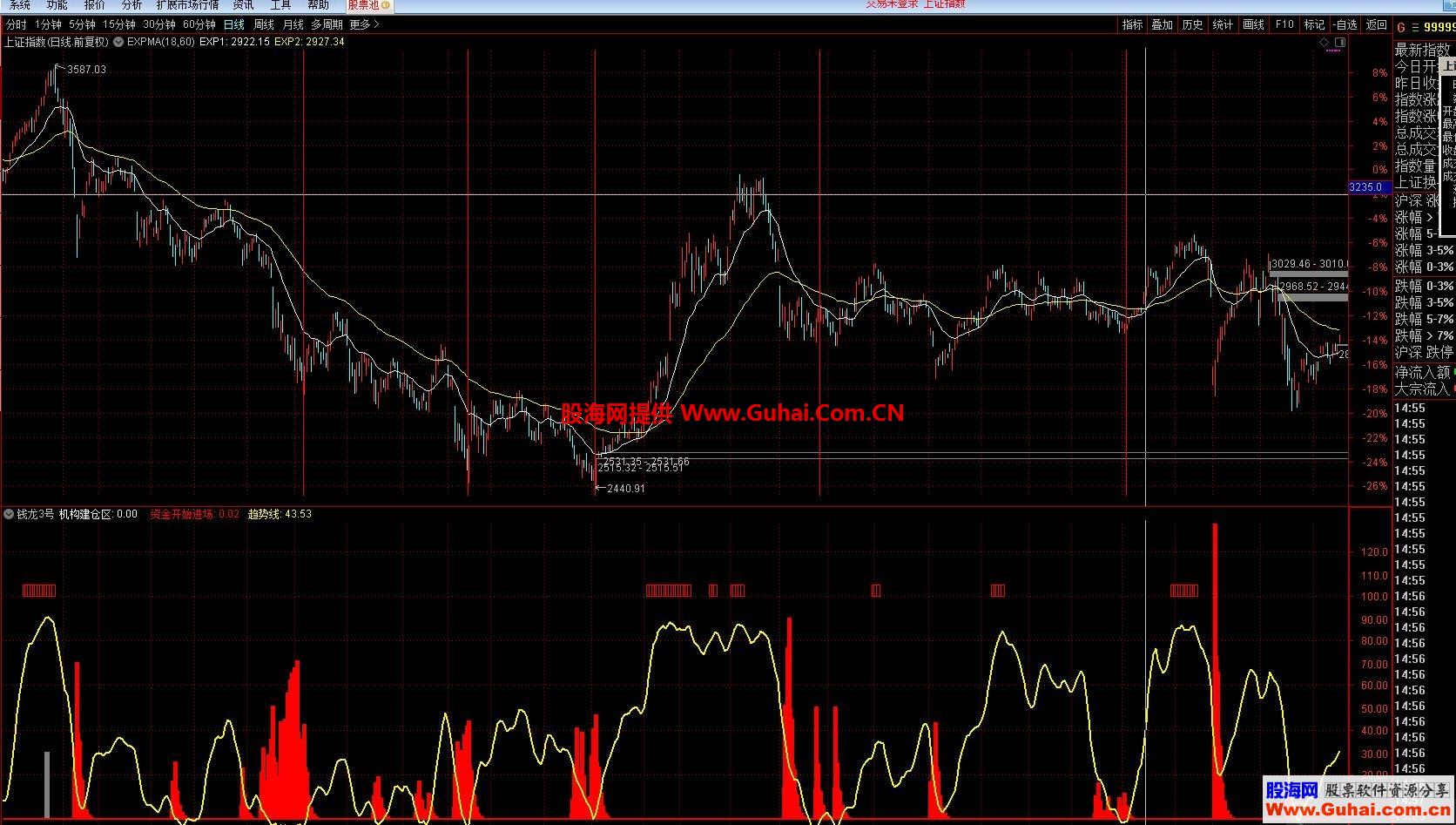Open the 分析 menu
This screenshot has width=1456, height=825.
(131, 5)
